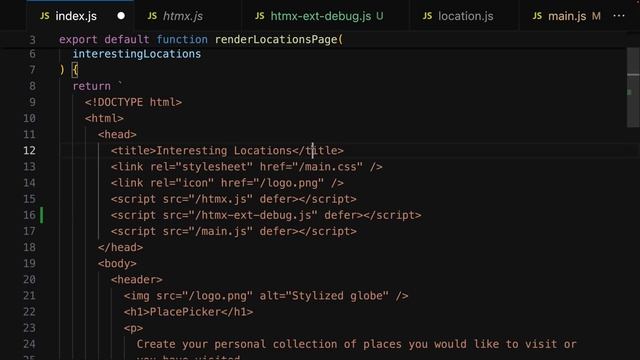The width and height of the screenshot is (640, 360).
Task: Open the location.js tab
Action: click(465, 16)
